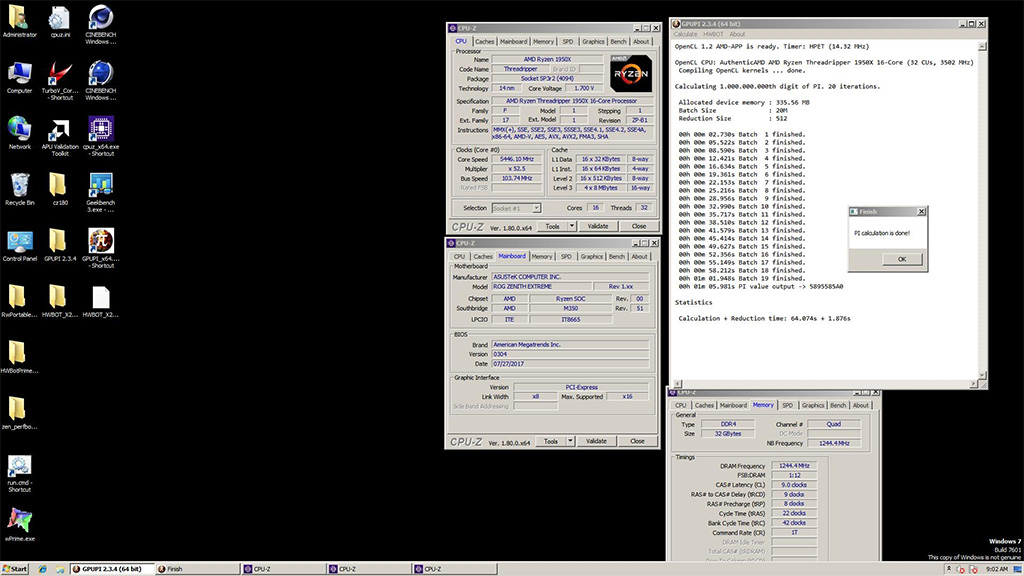Open the HWBotPrime folder icon
Image resolution: width=1024 pixels, height=576 pixels.
(19, 357)
